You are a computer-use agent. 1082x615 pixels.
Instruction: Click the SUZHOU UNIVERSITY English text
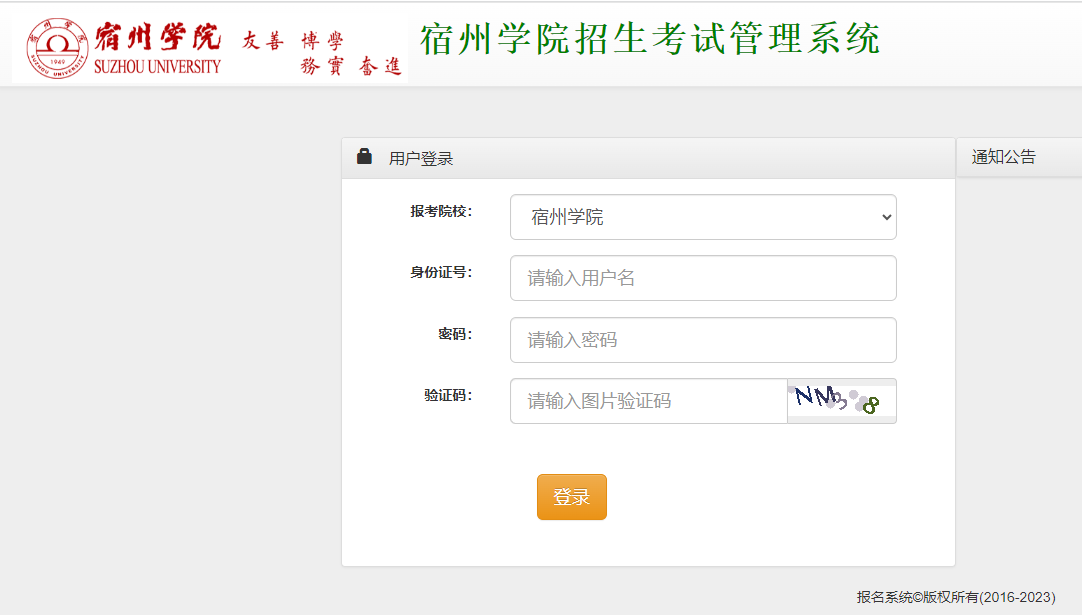(x=157, y=67)
